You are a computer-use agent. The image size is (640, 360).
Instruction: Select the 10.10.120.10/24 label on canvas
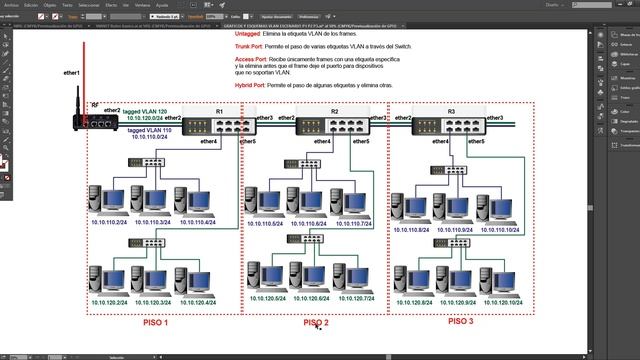tap(503, 302)
